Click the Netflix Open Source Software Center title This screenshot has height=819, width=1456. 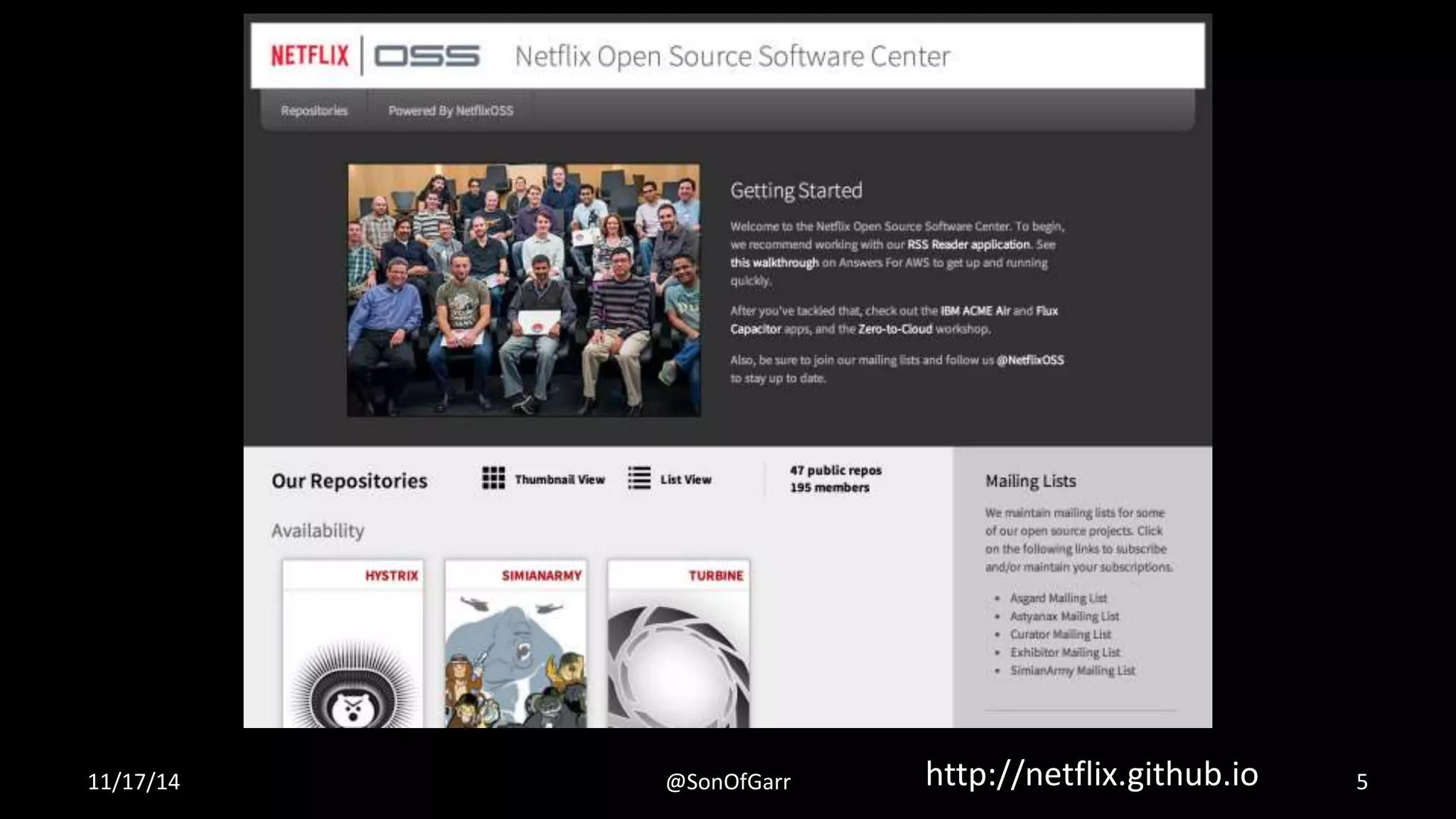[732, 56]
